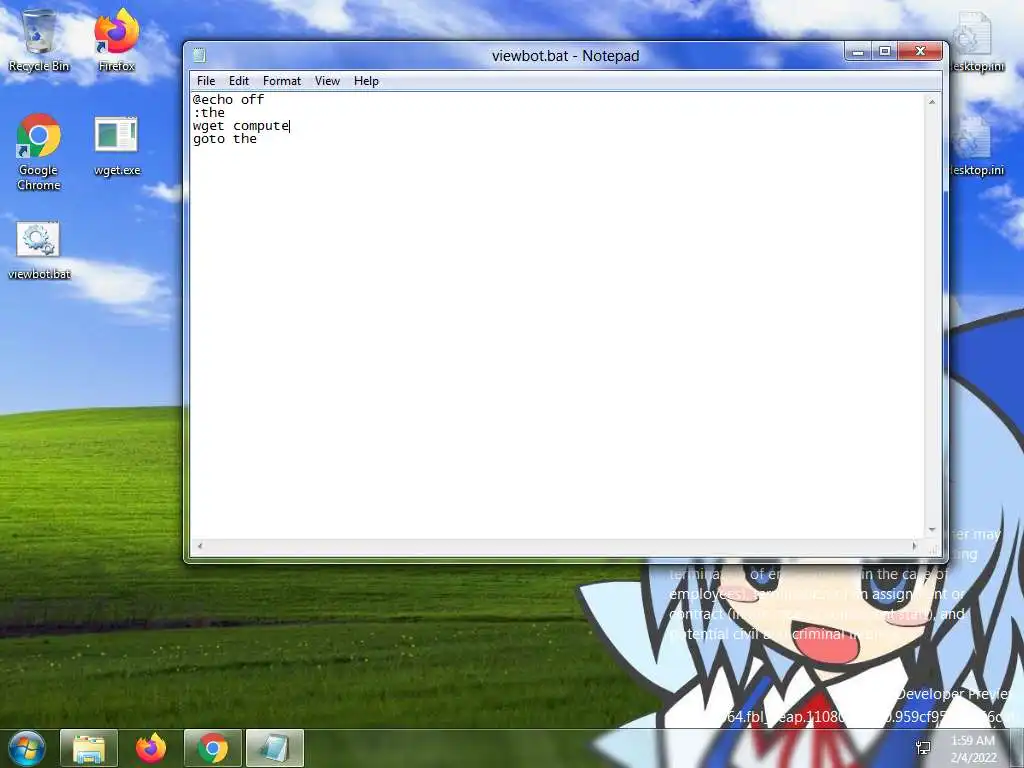Image resolution: width=1024 pixels, height=768 pixels.
Task: Open the Windows Start orb
Action: [x=27, y=748]
